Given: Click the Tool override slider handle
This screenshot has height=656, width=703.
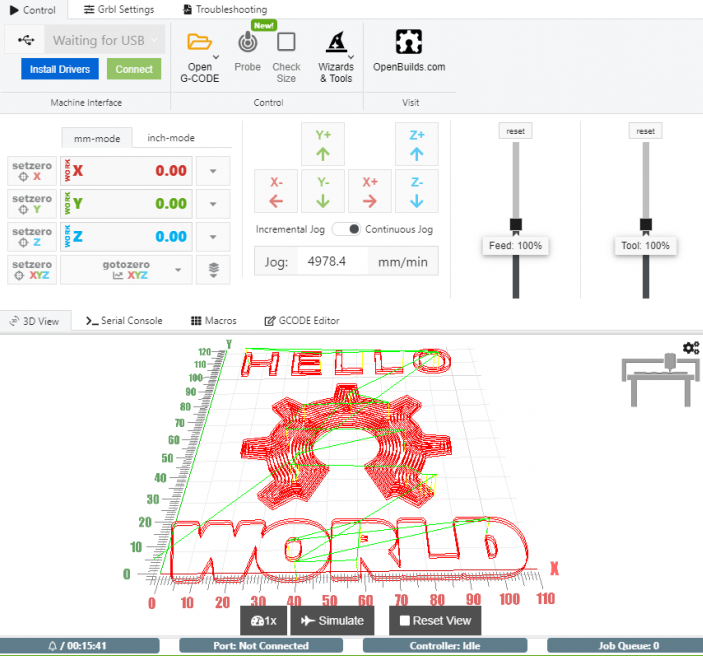Looking at the screenshot, I should (646, 225).
